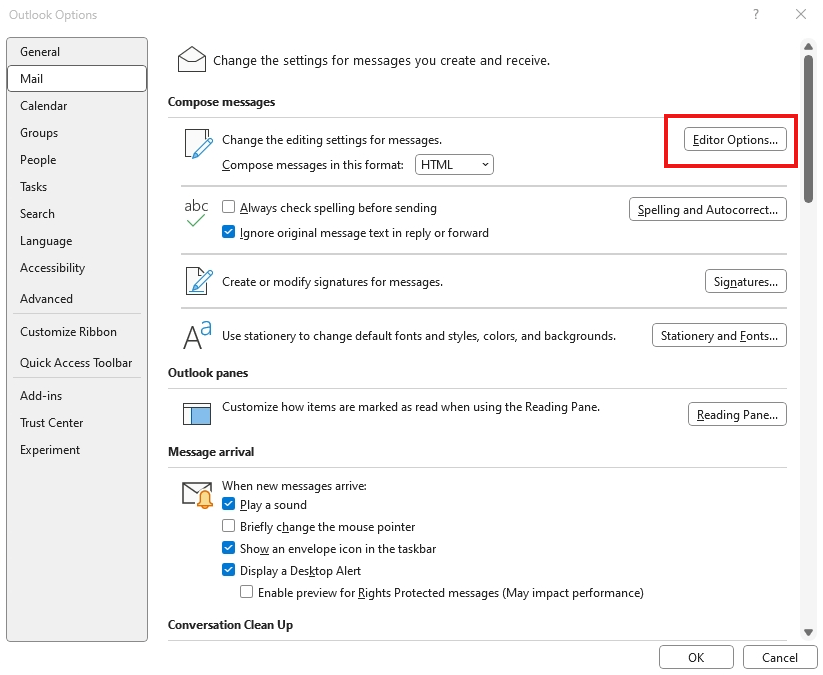
Task: Switch to Advanced options
Action: tap(77, 299)
